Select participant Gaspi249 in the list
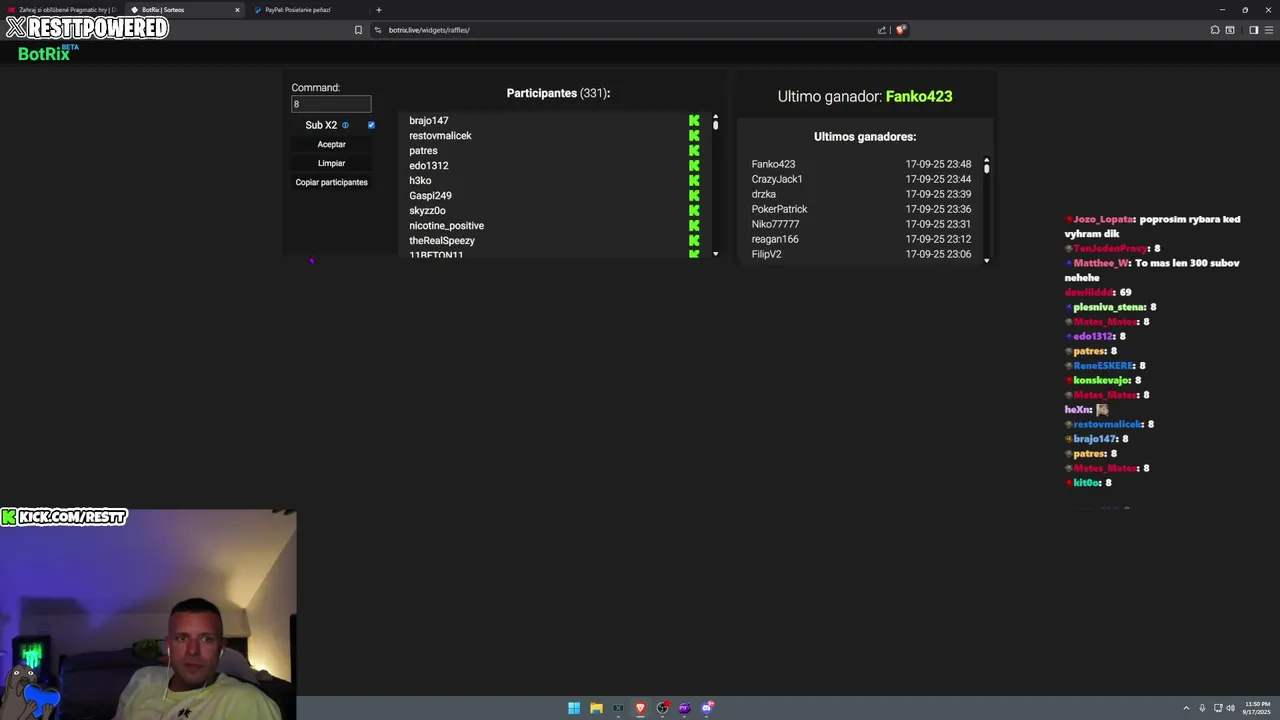 (x=430, y=196)
